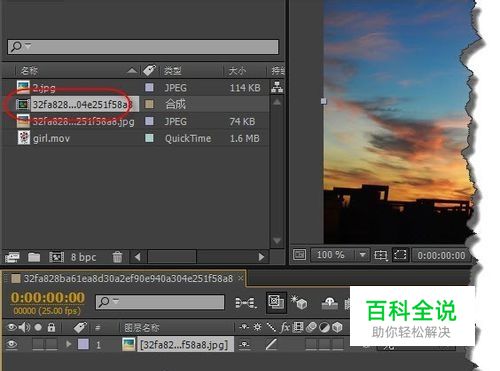Screen dimensions: 500x371
Task: Click the label tag column header in project panel
Action: (x=149, y=70)
